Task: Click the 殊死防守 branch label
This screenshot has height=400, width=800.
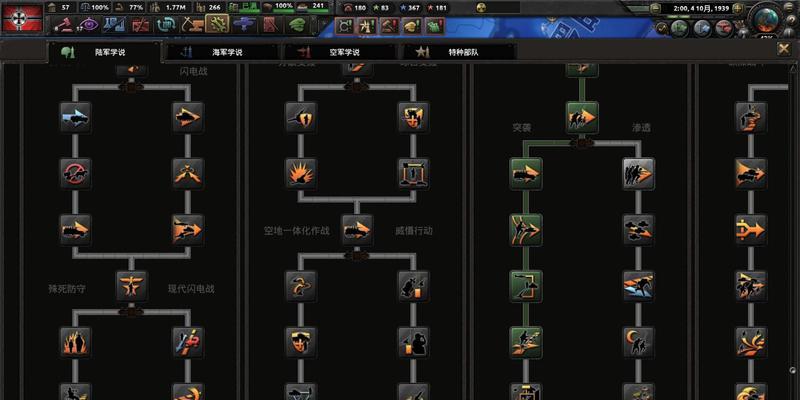Action: pyautogui.click(x=67, y=289)
